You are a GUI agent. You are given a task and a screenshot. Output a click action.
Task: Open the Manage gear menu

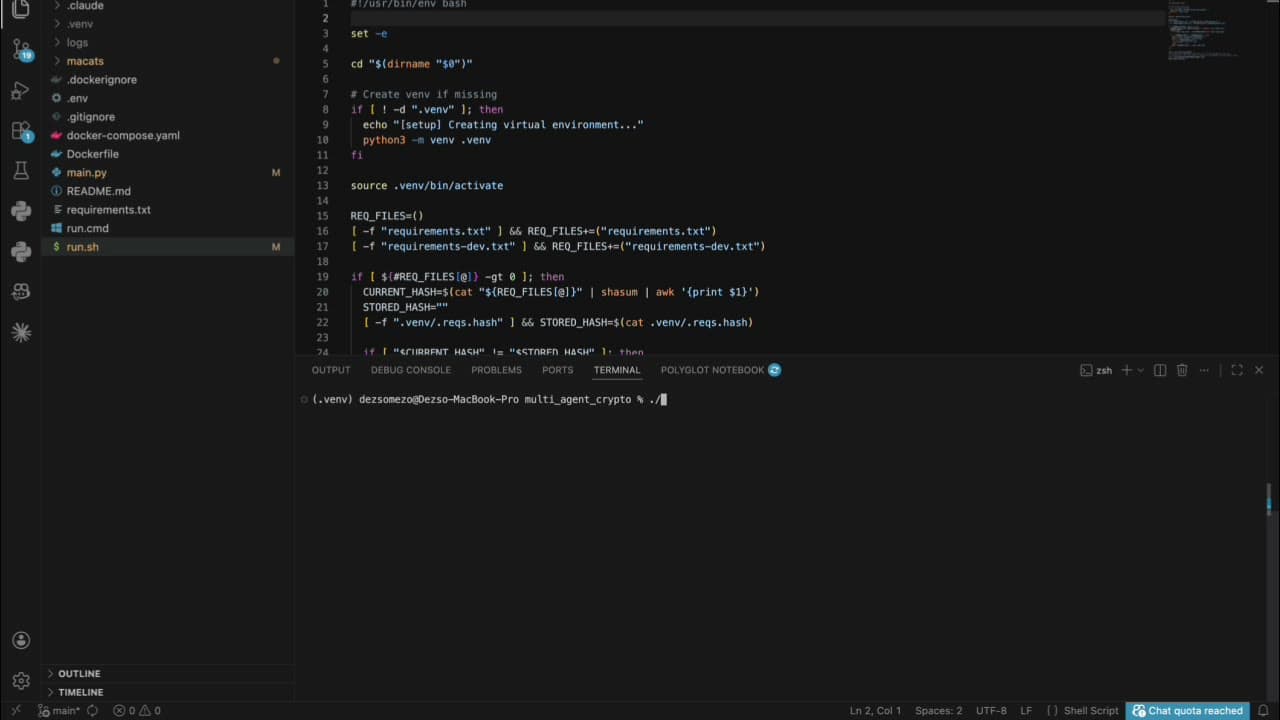(x=21, y=681)
